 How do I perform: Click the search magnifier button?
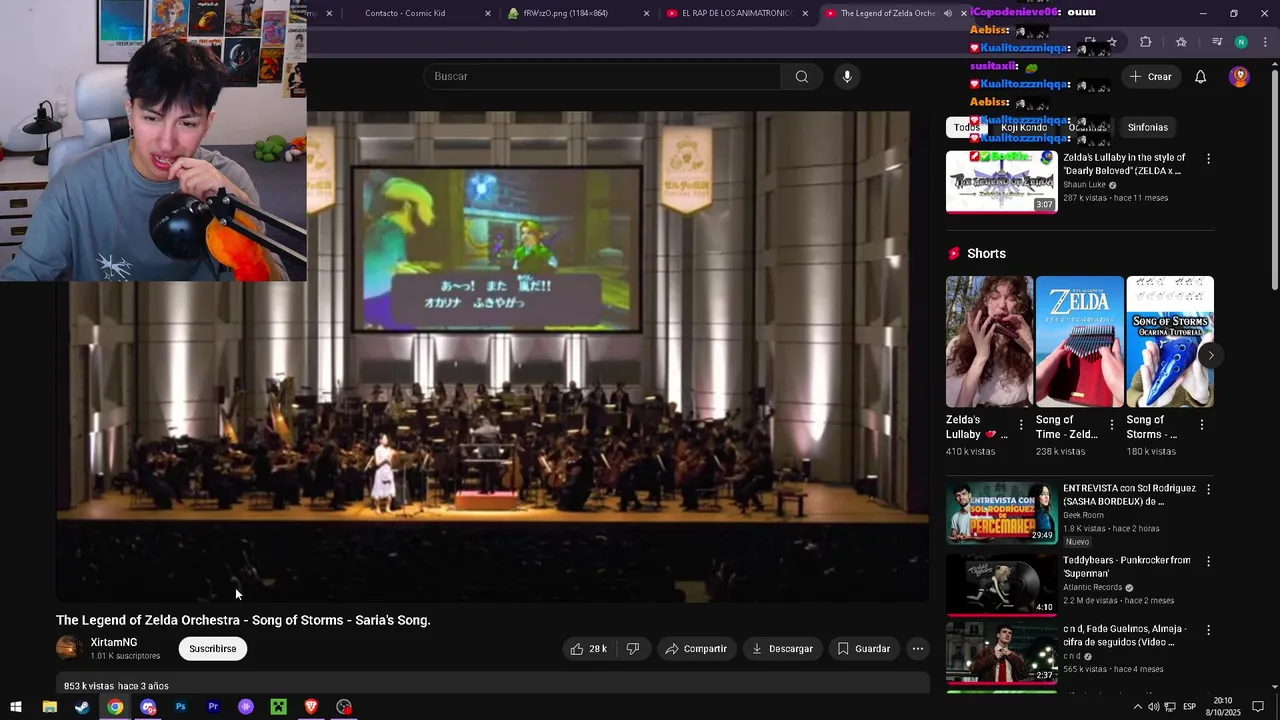click(x=801, y=77)
